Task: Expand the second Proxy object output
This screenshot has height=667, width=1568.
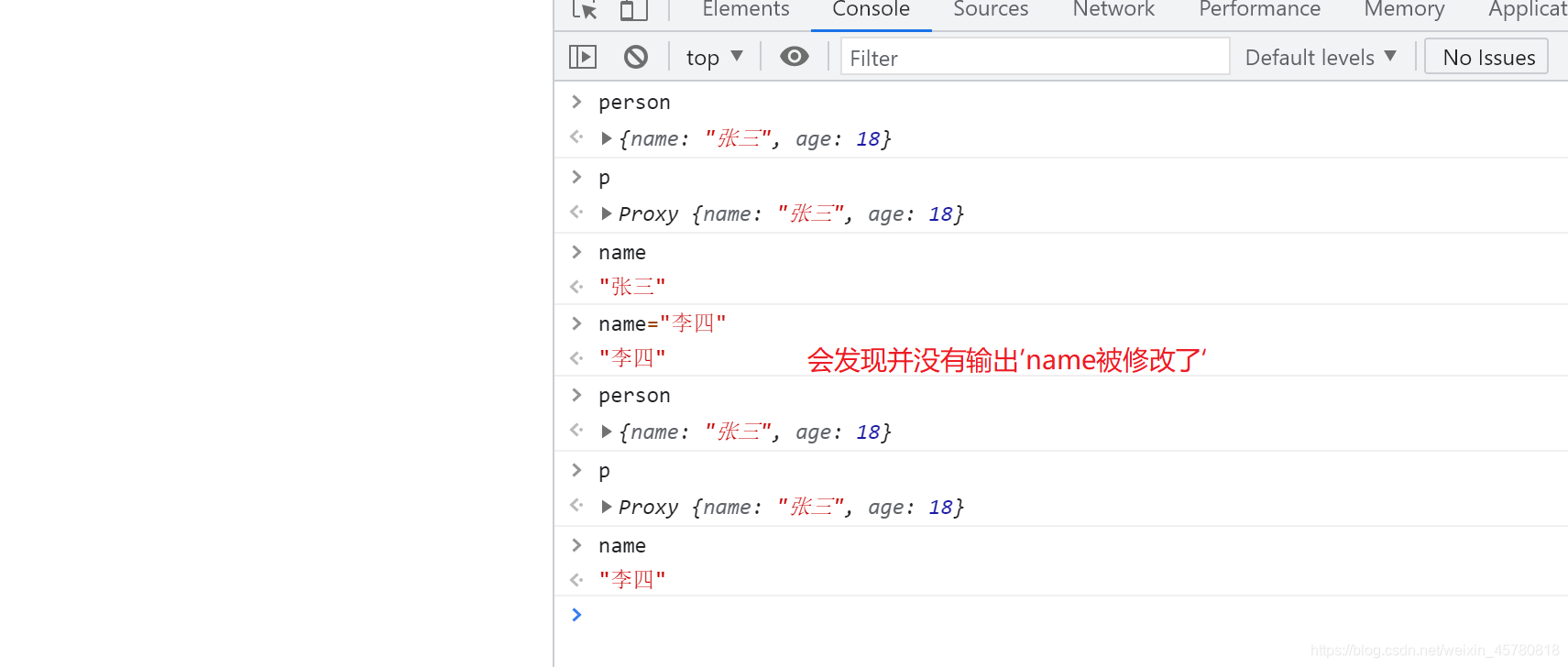Action: tap(606, 508)
